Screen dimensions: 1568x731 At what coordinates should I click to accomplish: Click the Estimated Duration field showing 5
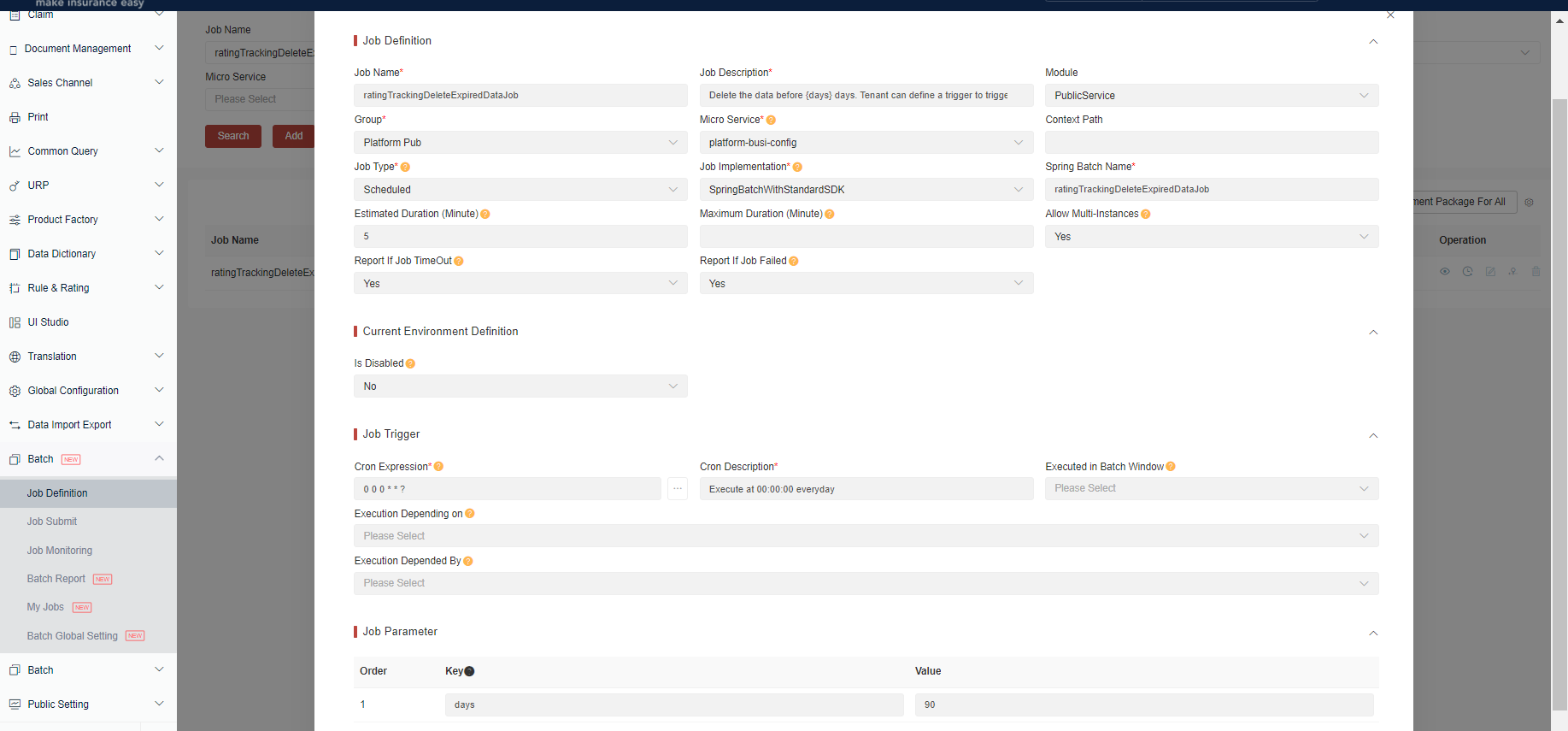(x=520, y=237)
